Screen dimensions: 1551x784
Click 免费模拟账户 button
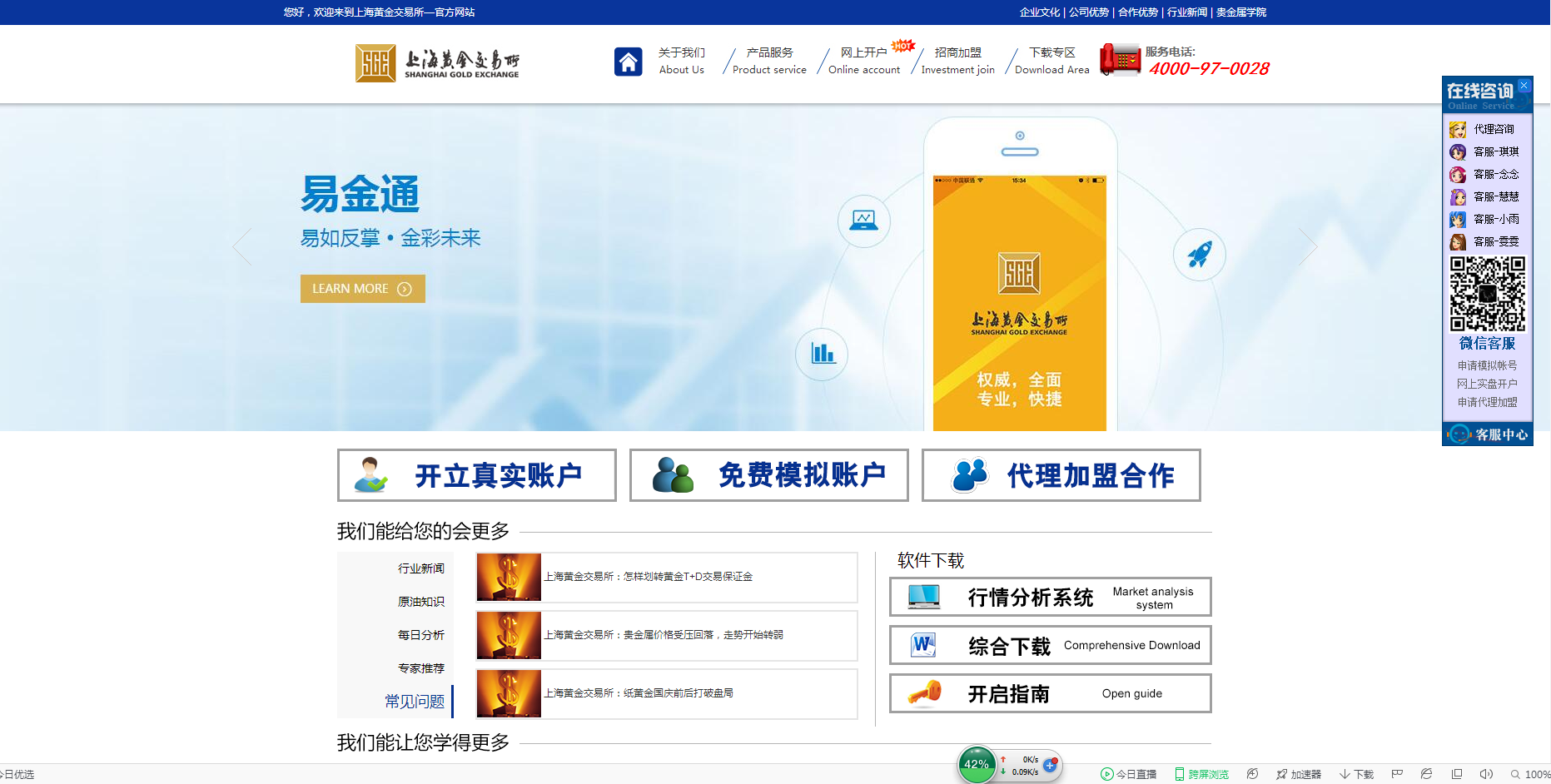pyautogui.click(x=769, y=475)
